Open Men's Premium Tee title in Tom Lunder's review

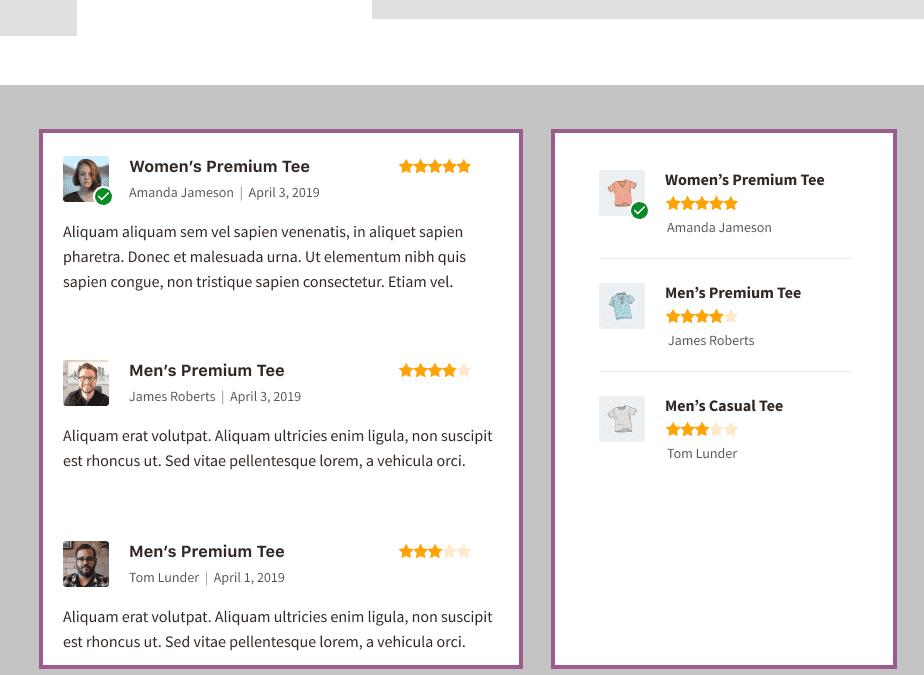point(207,552)
